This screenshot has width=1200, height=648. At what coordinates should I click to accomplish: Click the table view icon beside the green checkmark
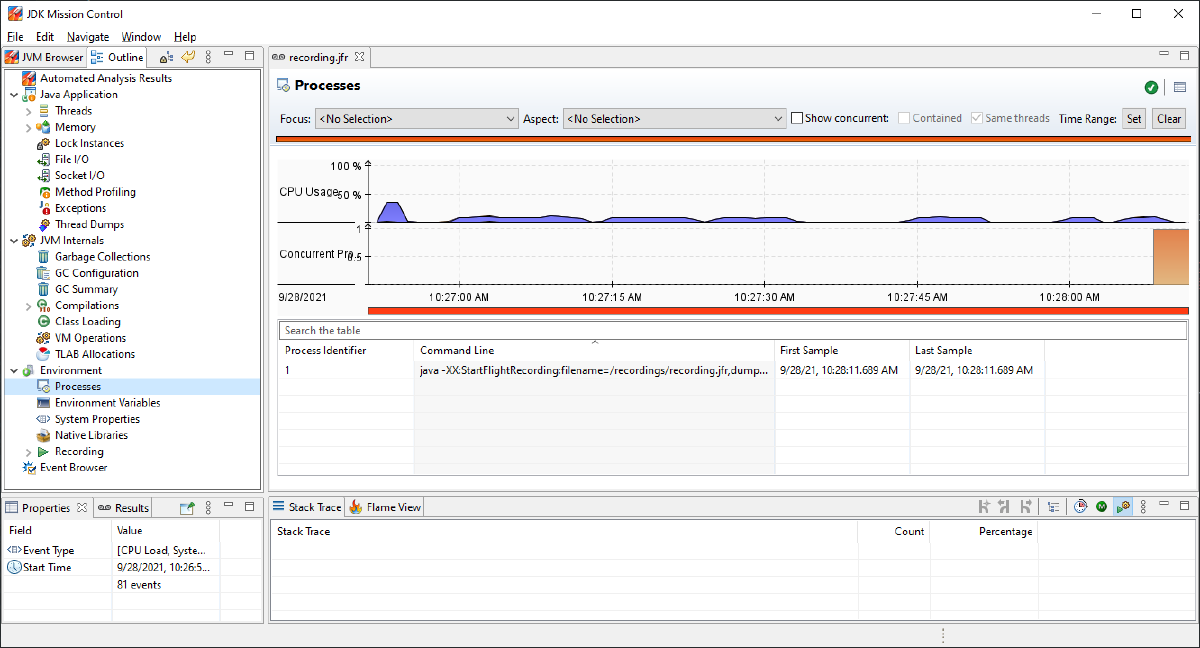click(1180, 87)
